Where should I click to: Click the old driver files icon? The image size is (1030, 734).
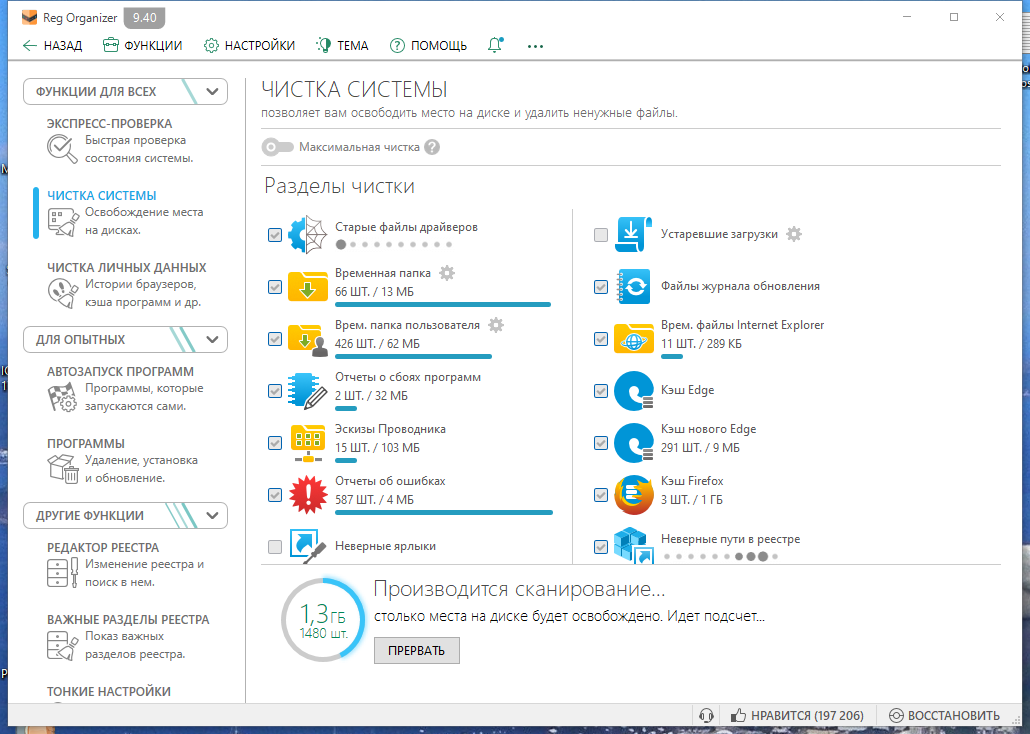pyautogui.click(x=307, y=235)
